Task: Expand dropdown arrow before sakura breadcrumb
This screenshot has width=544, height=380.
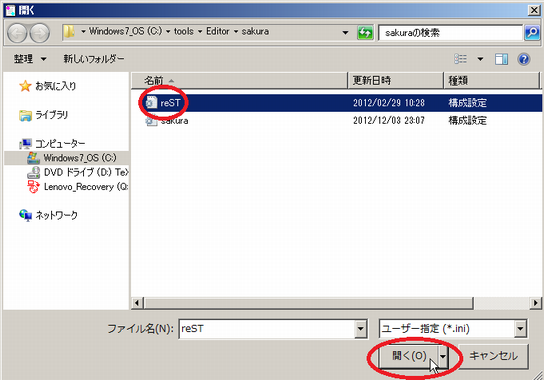Action: 236,32
